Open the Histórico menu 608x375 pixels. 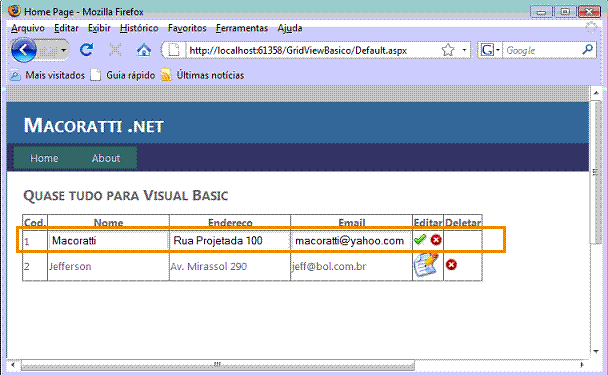coord(139,28)
